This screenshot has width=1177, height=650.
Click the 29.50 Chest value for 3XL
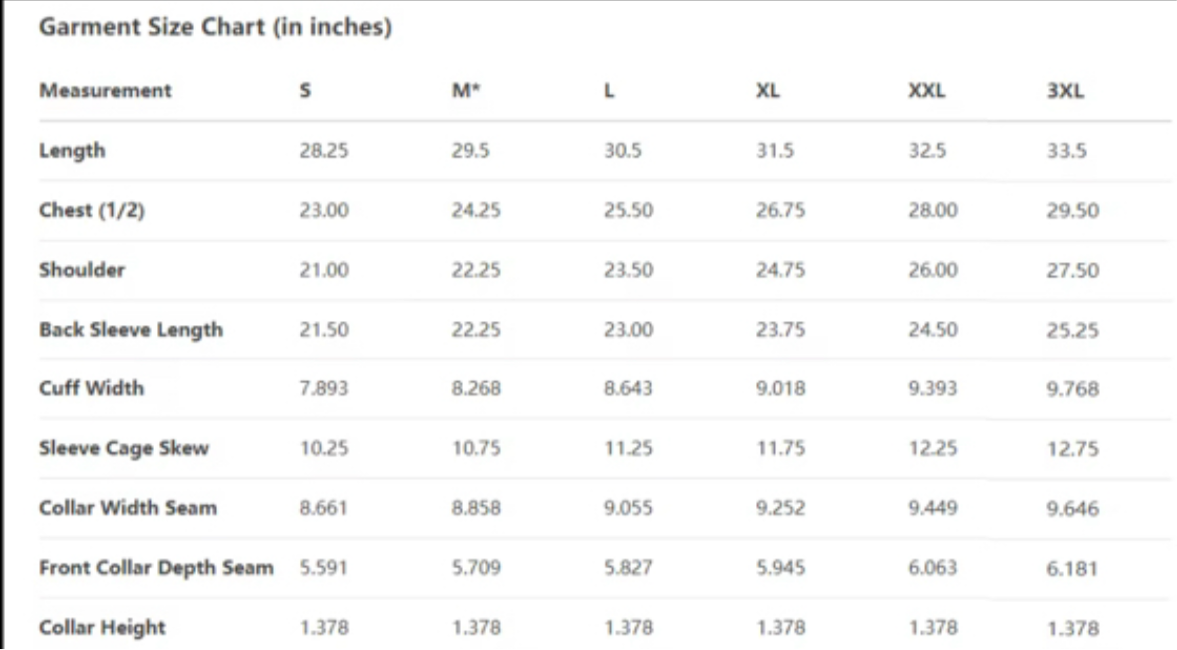point(1073,211)
